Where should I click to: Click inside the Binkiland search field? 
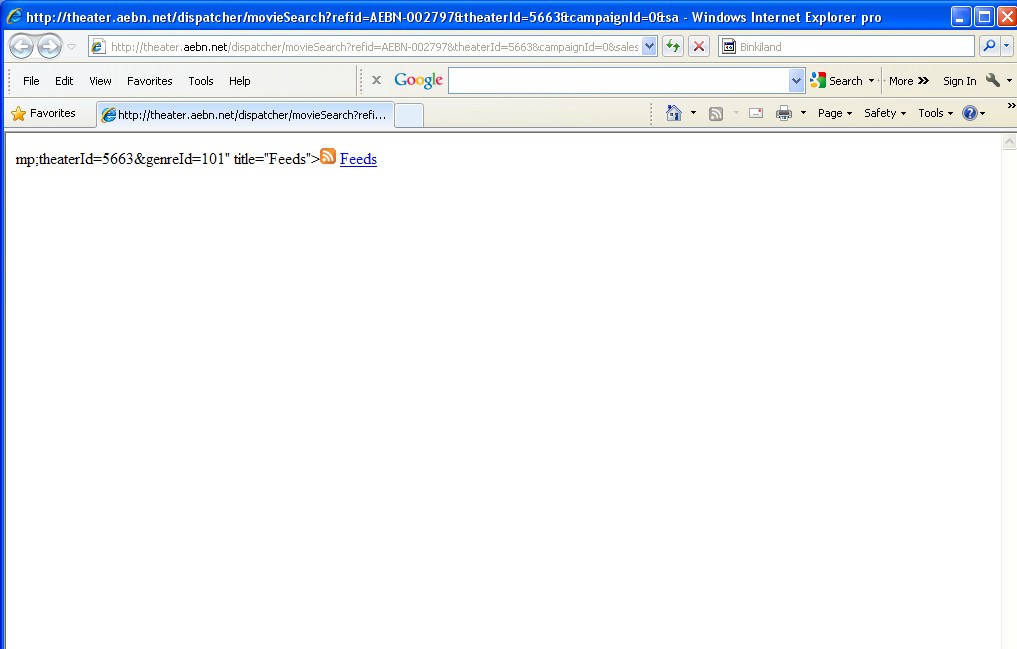click(x=853, y=47)
